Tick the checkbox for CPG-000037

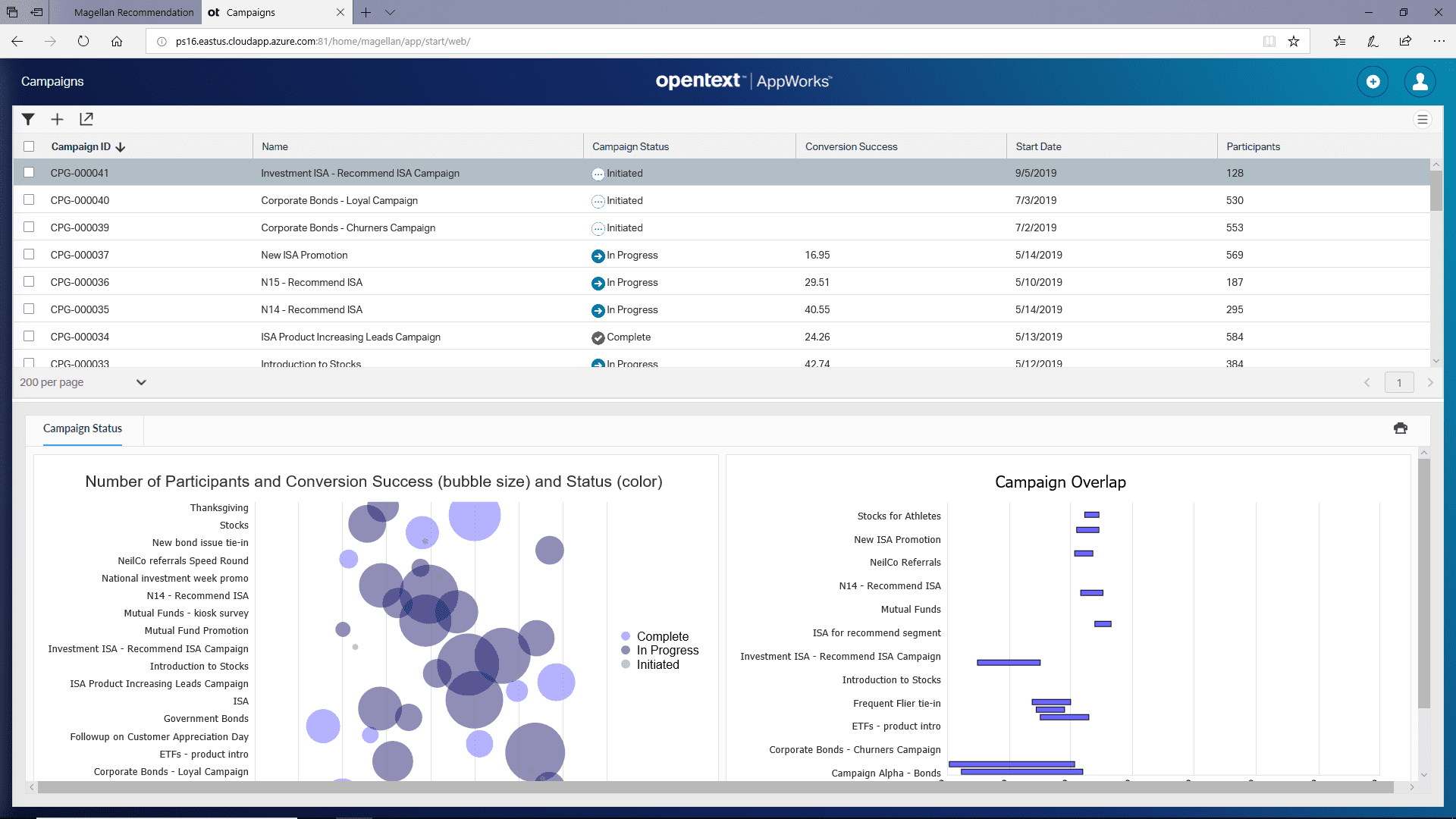click(29, 254)
